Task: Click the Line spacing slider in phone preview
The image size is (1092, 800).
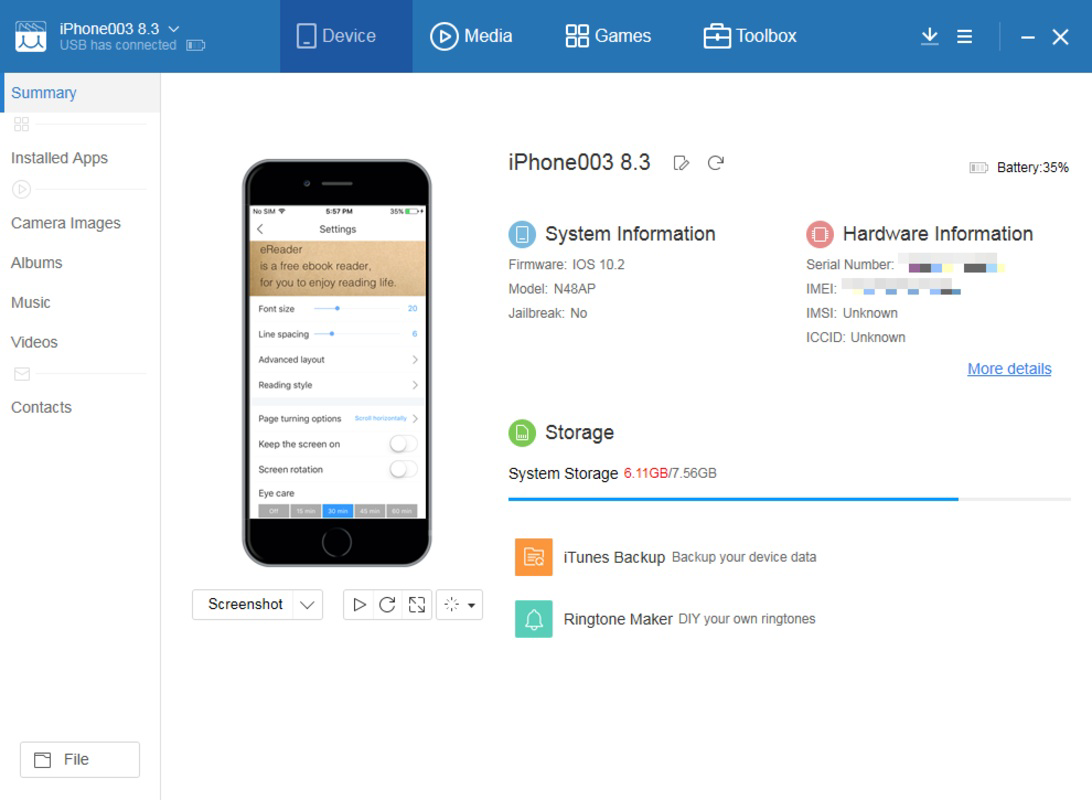Action: [357, 334]
